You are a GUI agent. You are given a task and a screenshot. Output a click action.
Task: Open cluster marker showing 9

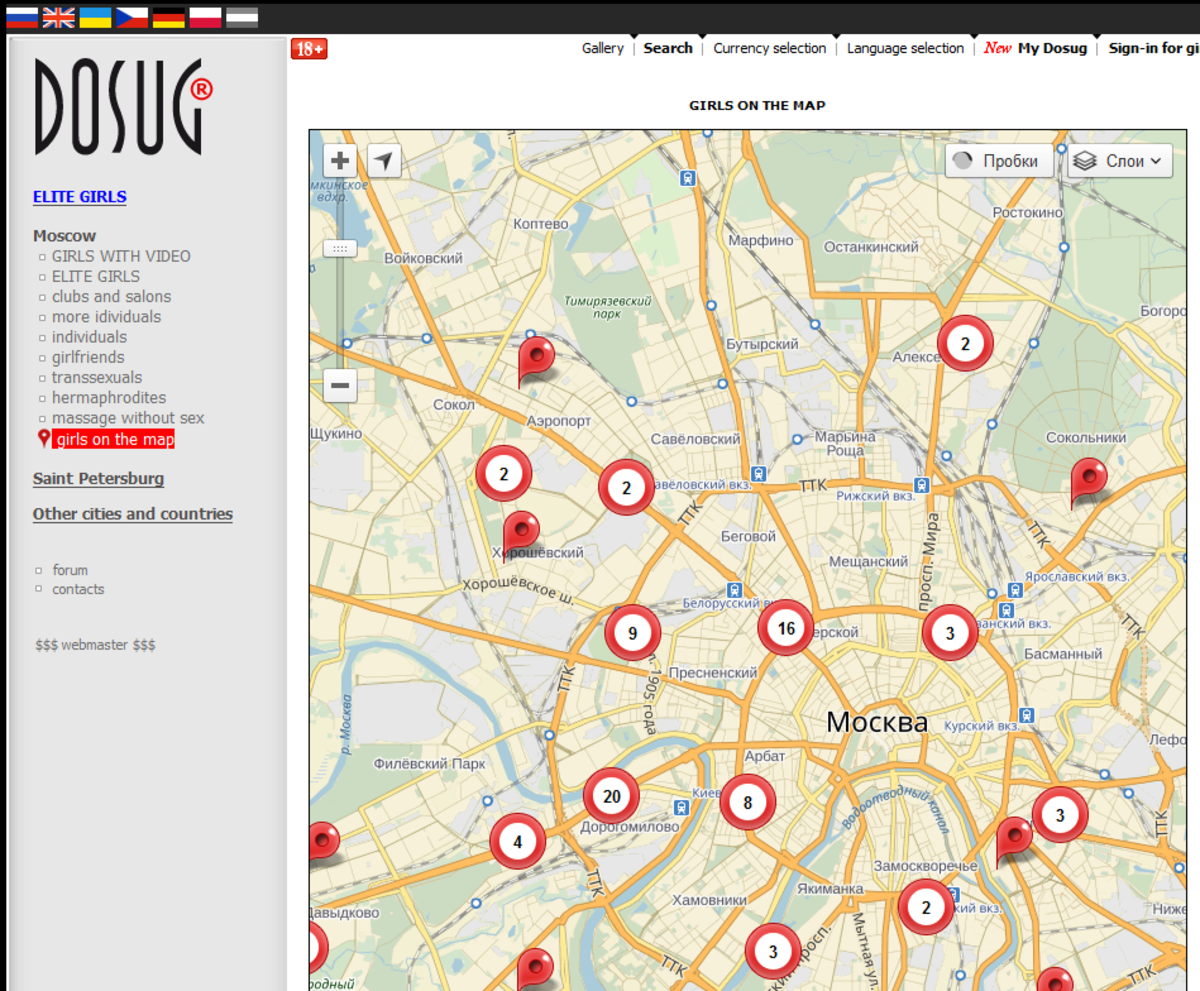pyautogui.click(x=632, y=633)
